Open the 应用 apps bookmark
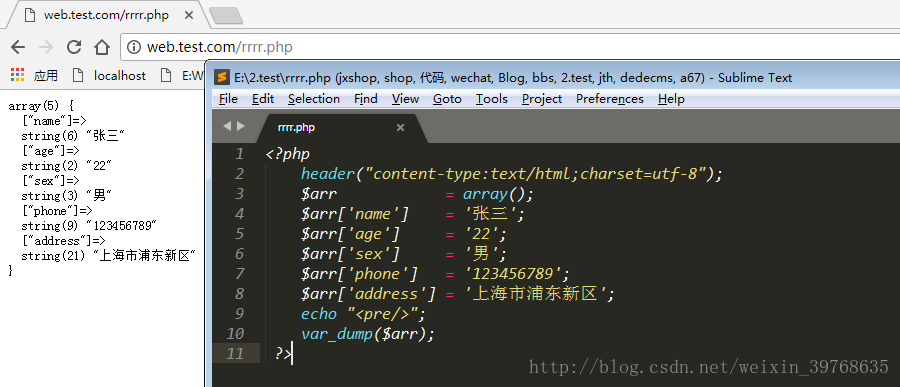Viewport: 900px width, 387px height. coord(45,75)
